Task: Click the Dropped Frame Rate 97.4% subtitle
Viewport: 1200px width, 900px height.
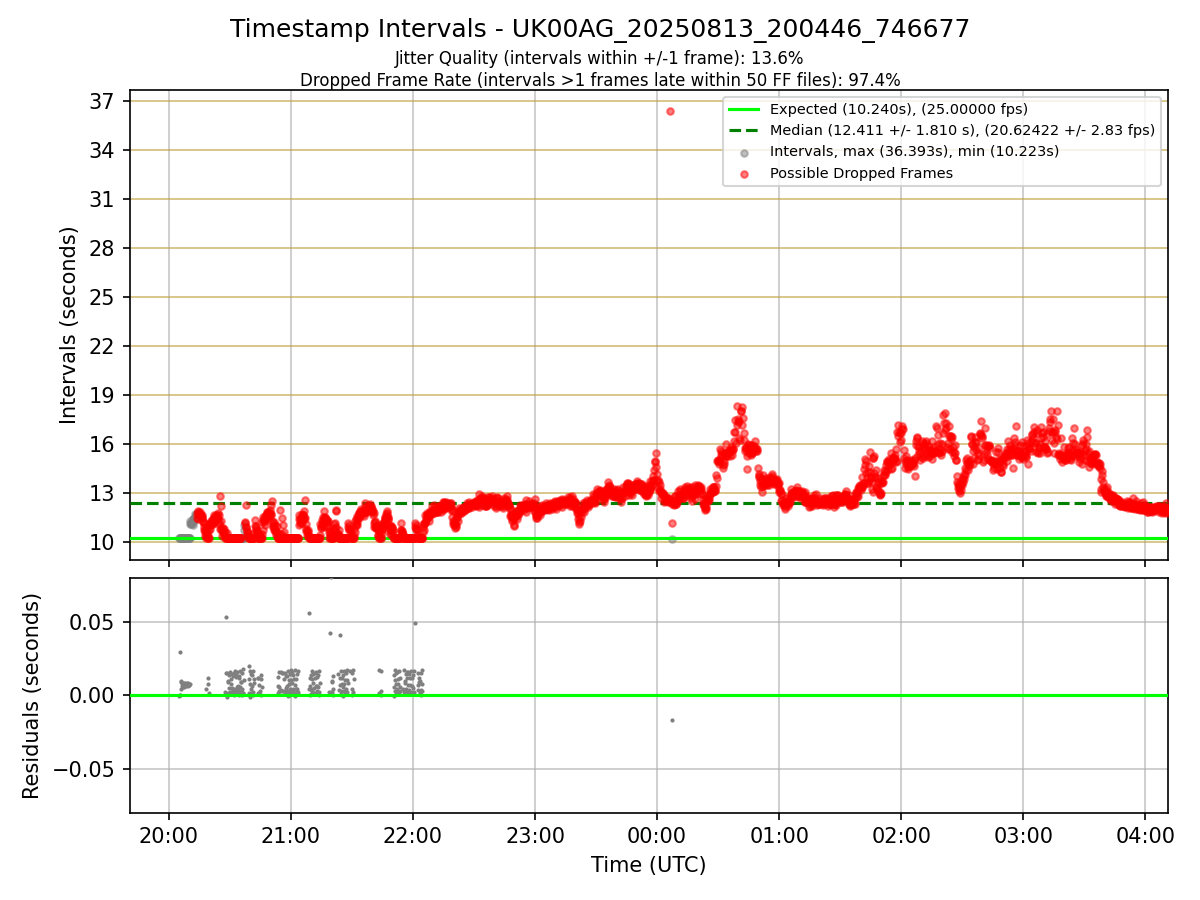Action: pyautogui.click(x=600, y=80)
